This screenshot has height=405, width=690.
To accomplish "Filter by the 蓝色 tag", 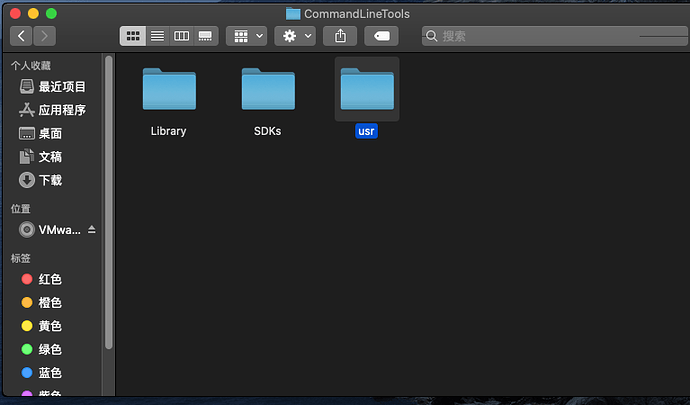I will [42, 372].
